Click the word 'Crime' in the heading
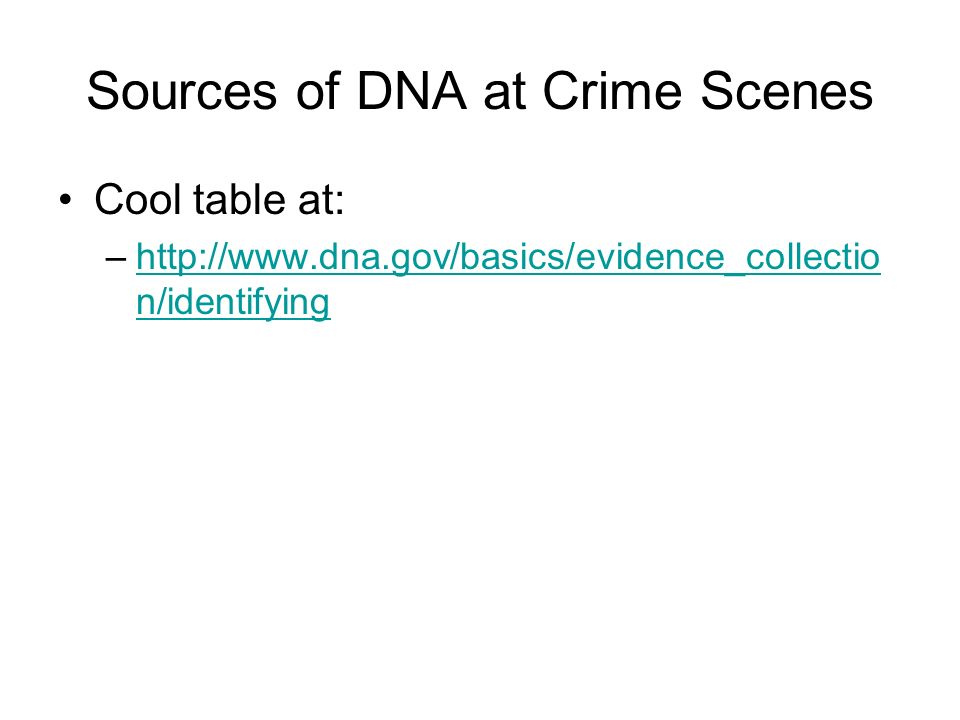 click(x=612, y=91)
